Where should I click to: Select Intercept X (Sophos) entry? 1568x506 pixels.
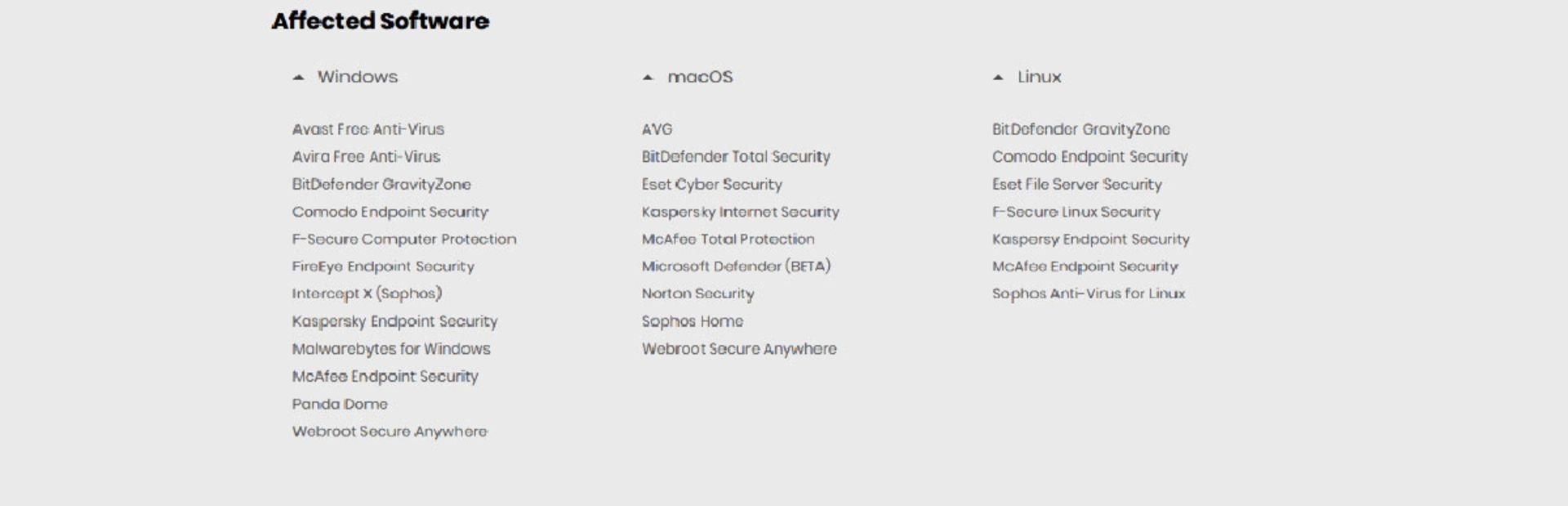click(367, 293)
